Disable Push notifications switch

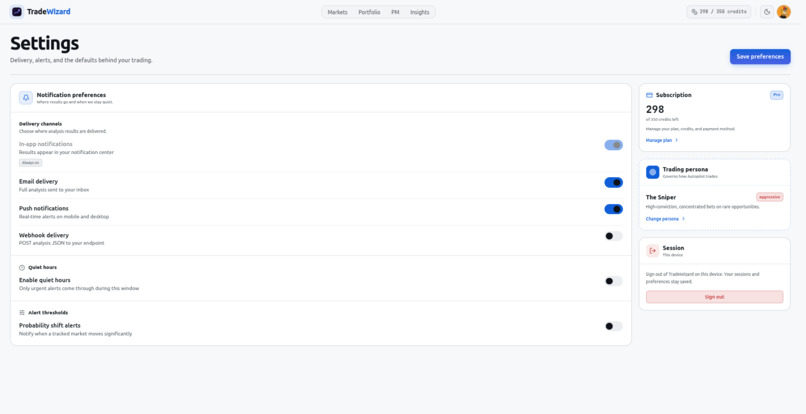[613, 209]
